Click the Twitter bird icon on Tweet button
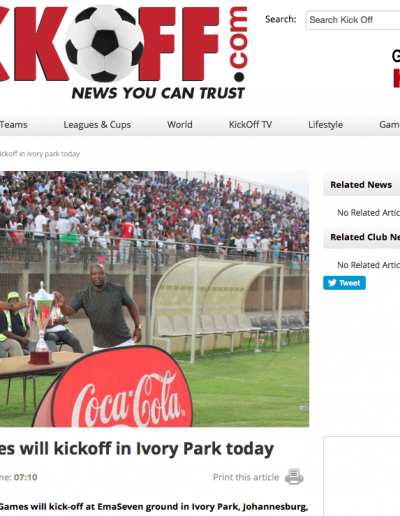The width and height of the screenshot is (400, 516). pyautogui.click(x=332, y=283)
